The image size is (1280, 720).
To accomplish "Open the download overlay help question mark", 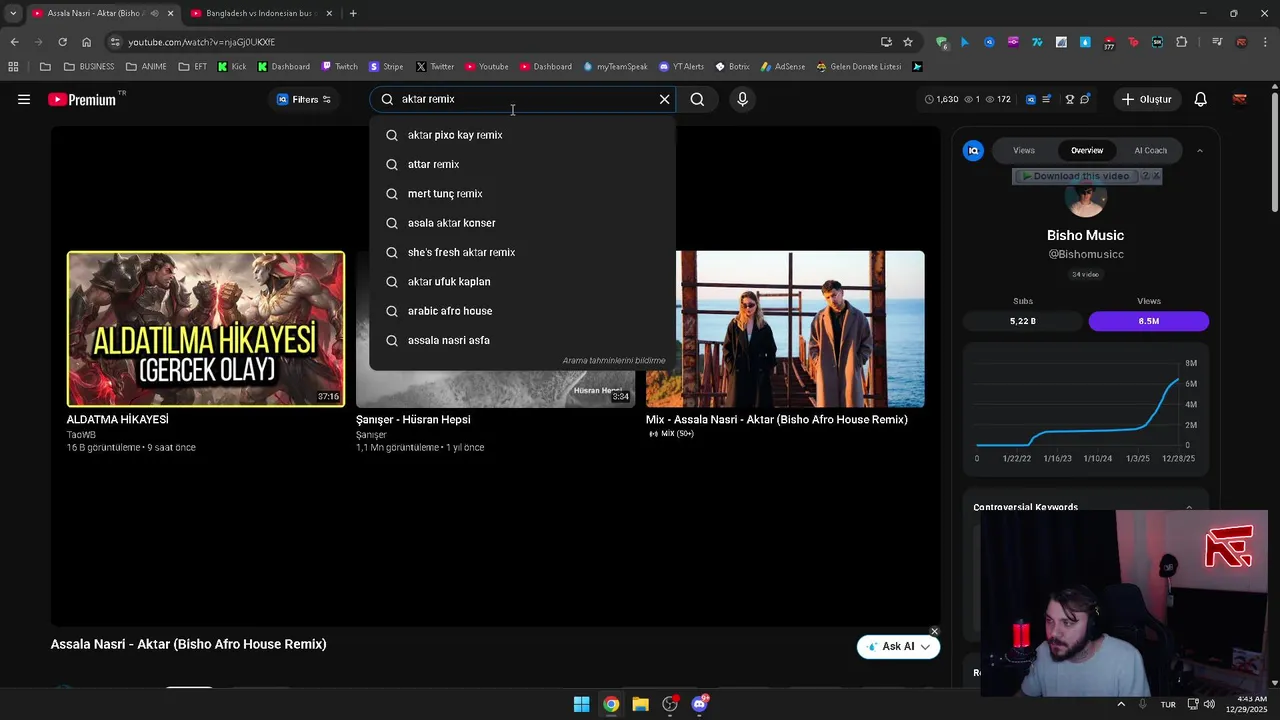I will 1145,176.
